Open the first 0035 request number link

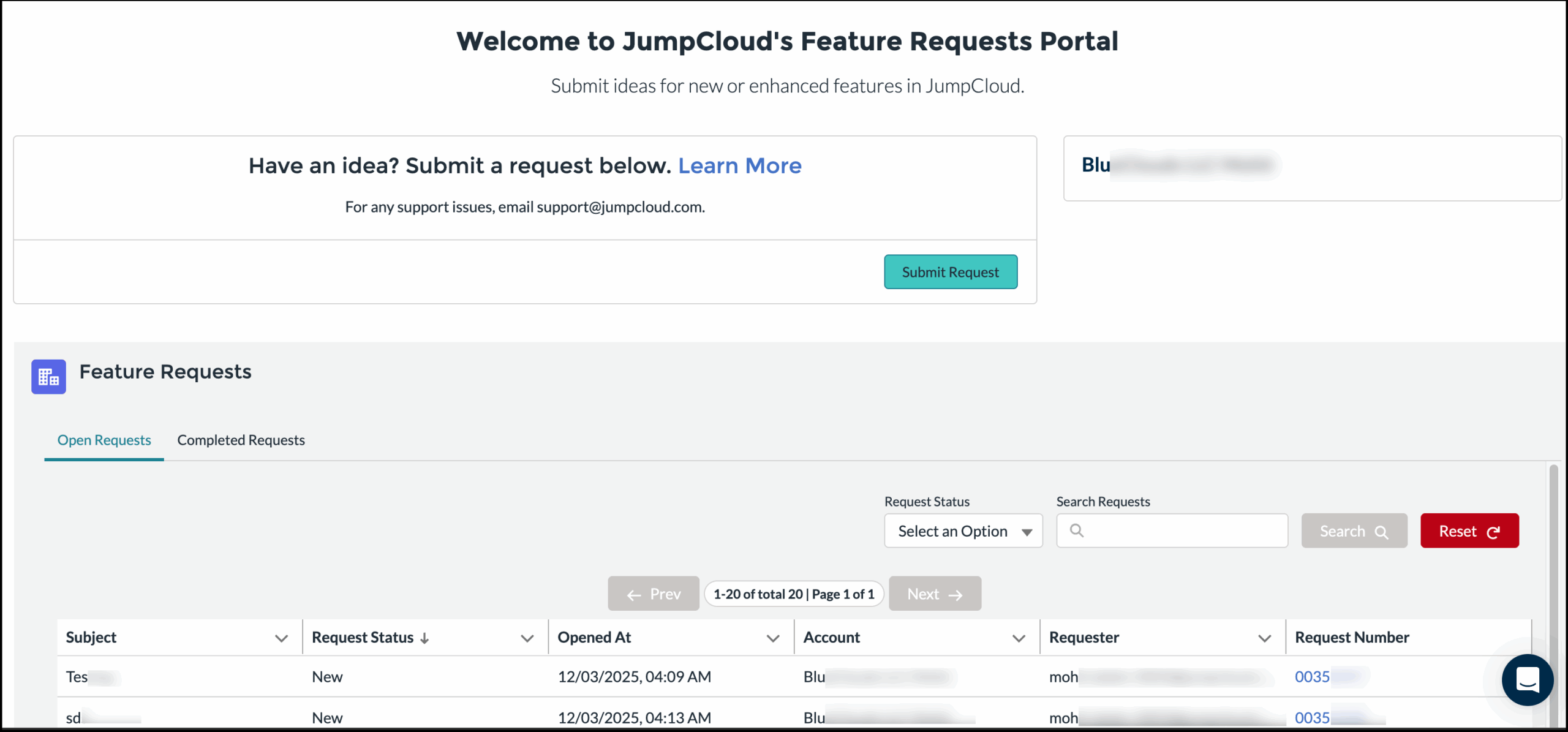[x=1313, y=676]
